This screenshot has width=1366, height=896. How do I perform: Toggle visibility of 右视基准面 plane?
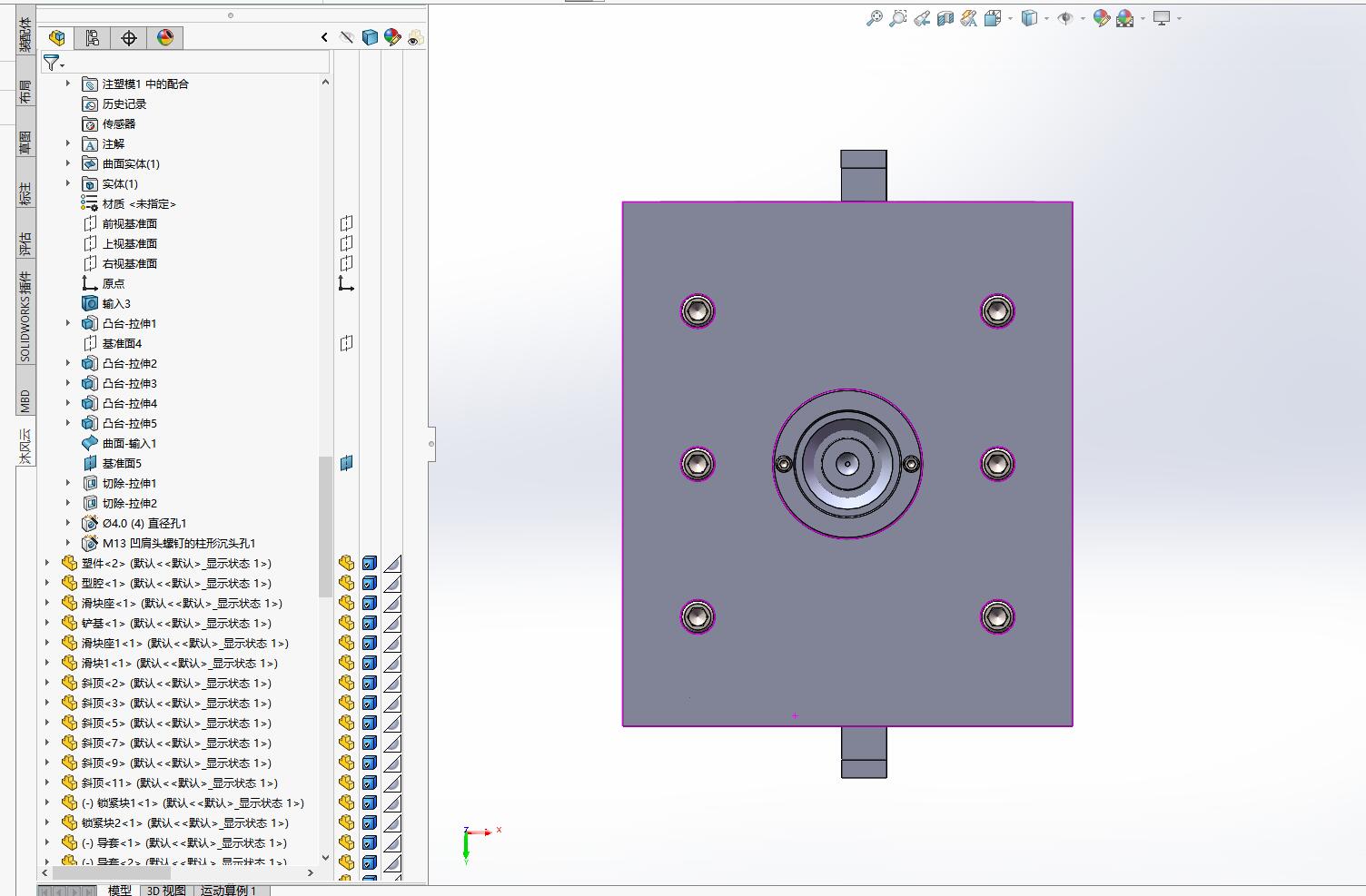click(346, 263)
